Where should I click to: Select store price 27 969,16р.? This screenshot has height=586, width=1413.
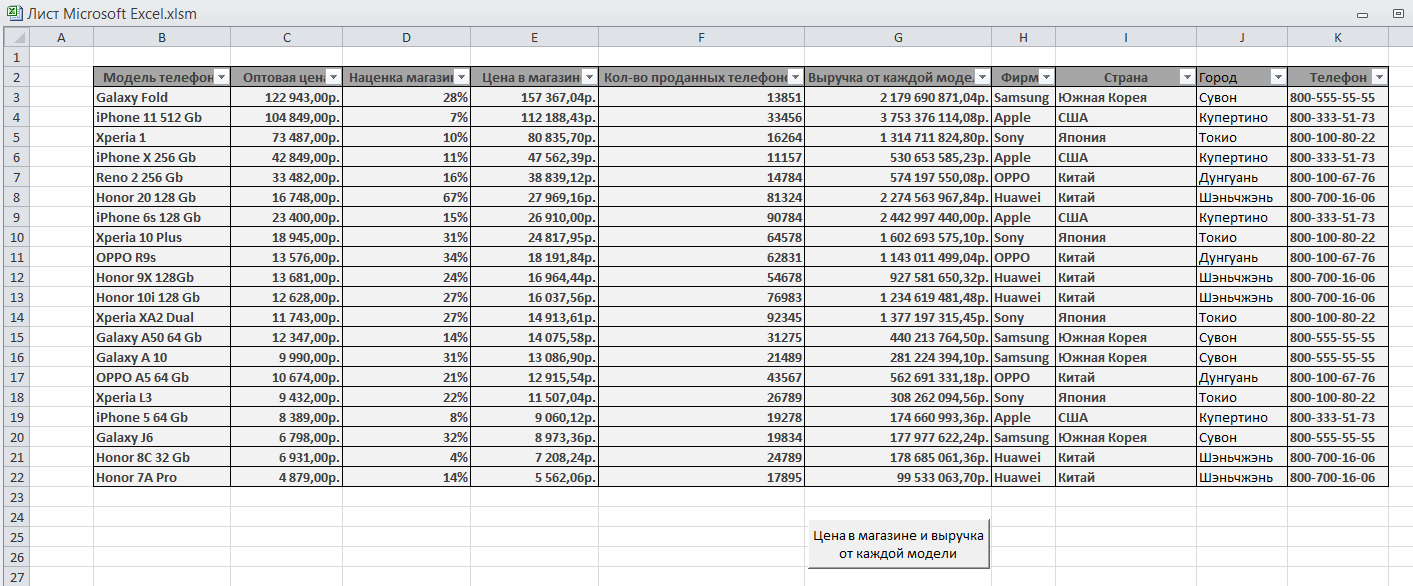535,197
